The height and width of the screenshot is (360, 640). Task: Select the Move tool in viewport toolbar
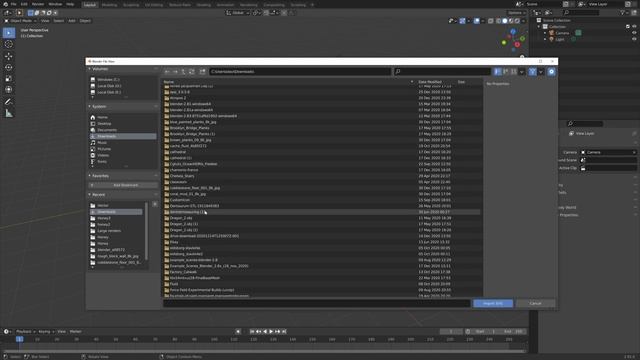point(9,56)
